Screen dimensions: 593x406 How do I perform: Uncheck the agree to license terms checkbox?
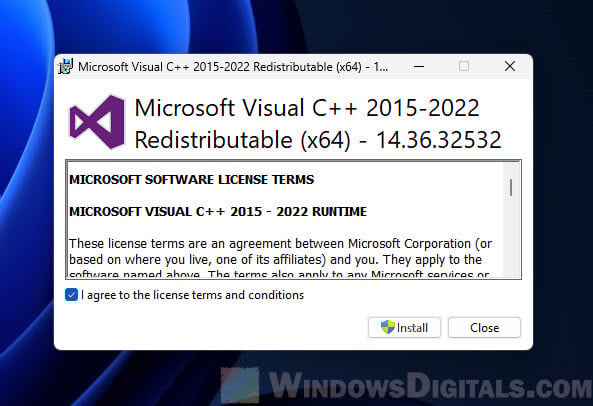pyautogui.click(x=71, y=295)
